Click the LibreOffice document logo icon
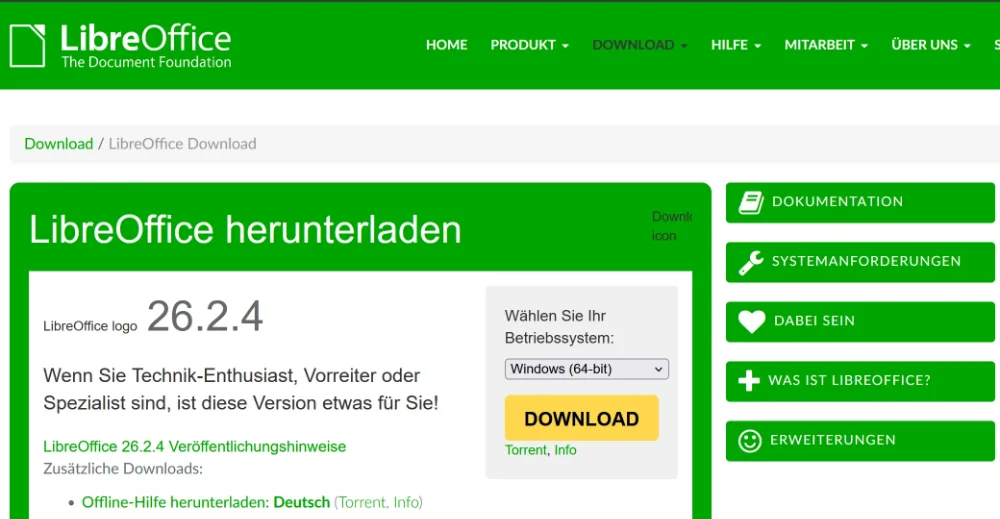The image size is (1000, 519). click(27, 45)
